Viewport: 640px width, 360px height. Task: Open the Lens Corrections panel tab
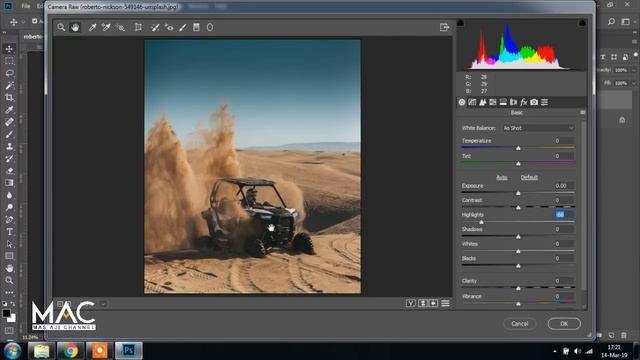click(513, 102)
